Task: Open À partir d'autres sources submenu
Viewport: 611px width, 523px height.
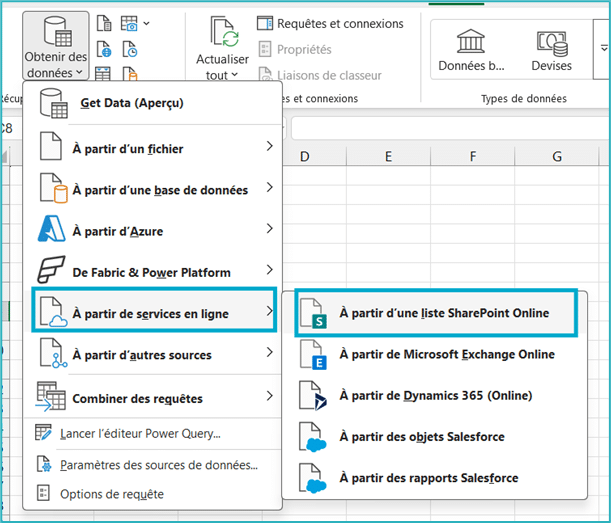Action: coord(152,354)
